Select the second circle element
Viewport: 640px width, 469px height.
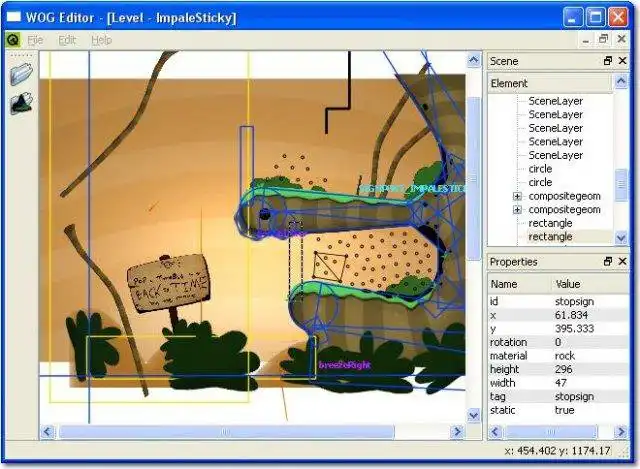(540, 182)
